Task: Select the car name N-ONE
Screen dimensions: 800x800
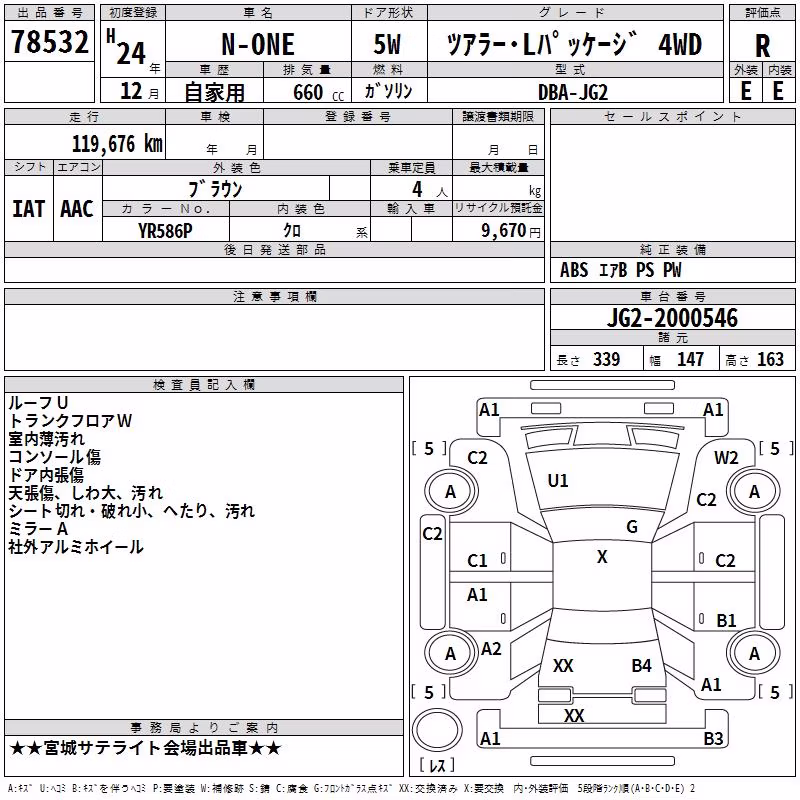Action: point(258,44)
